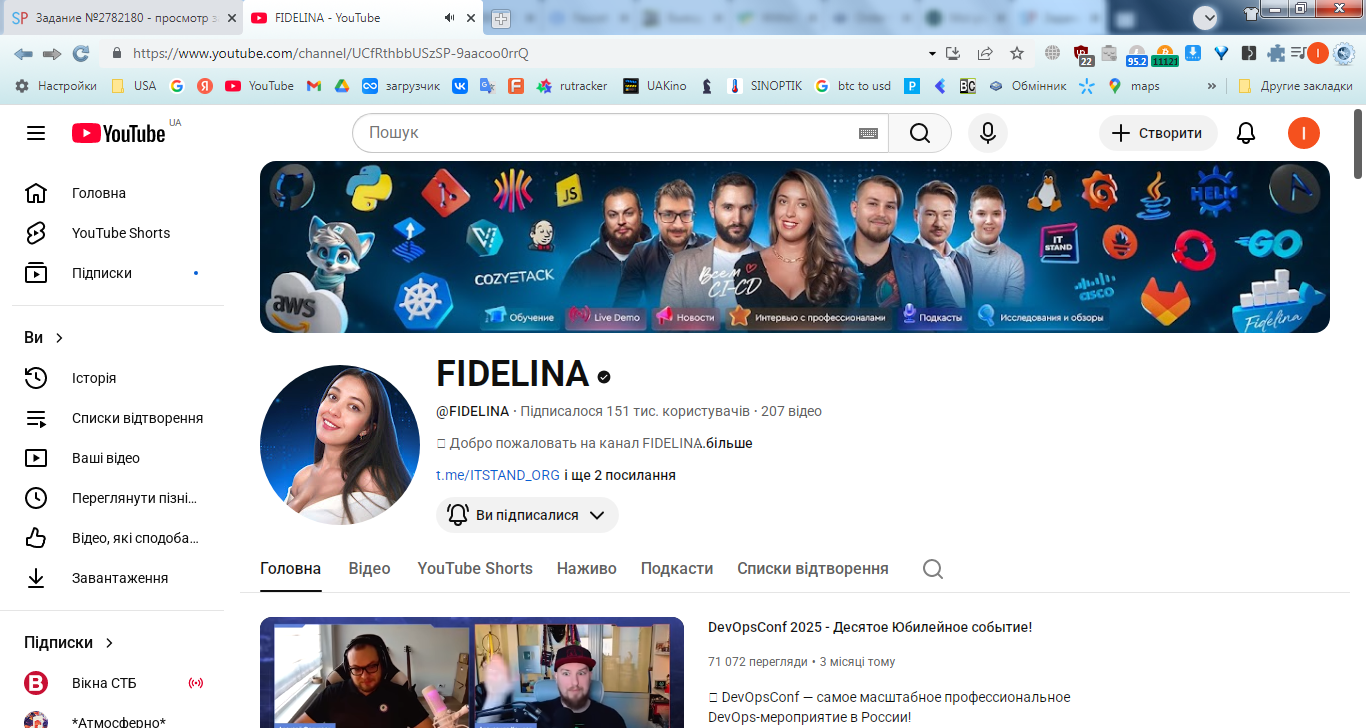Click the magnifier search button
The height and width of the screenshot is (728, 1366).
point(920,133)
